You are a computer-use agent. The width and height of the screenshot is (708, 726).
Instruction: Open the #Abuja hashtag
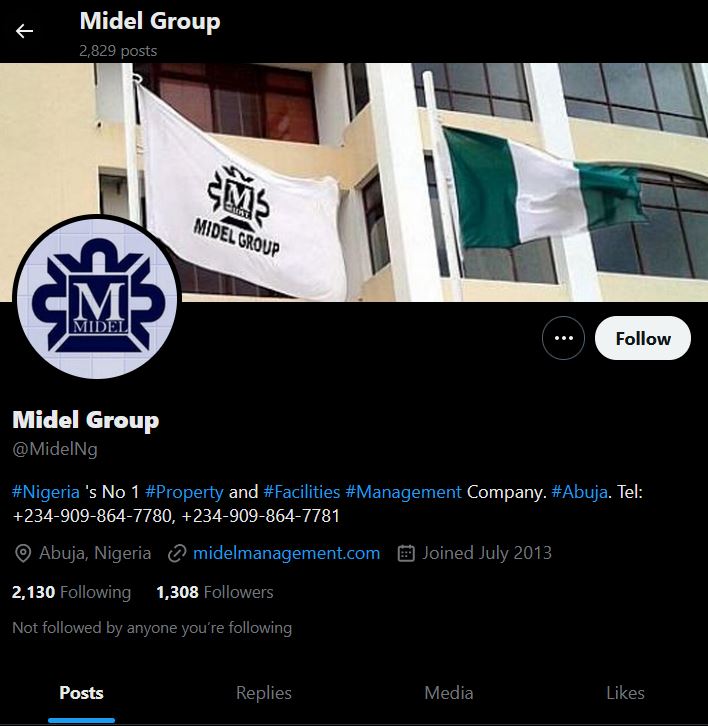click(579, 492)
